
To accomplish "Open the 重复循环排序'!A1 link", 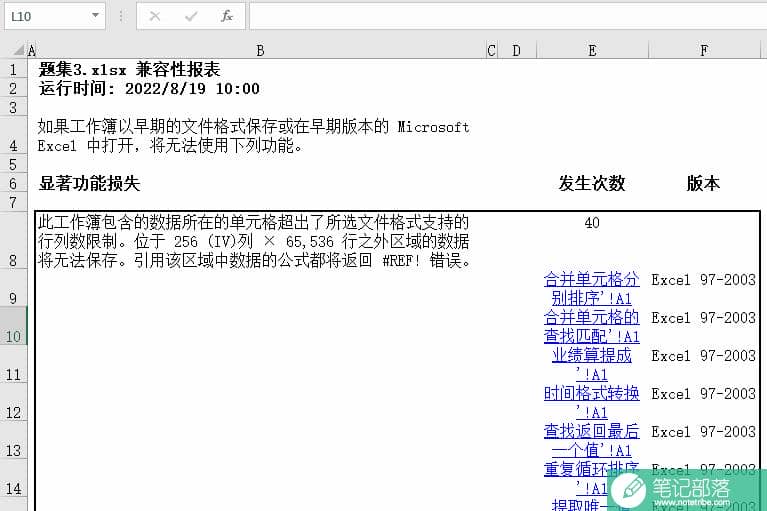I will [591, 478].
